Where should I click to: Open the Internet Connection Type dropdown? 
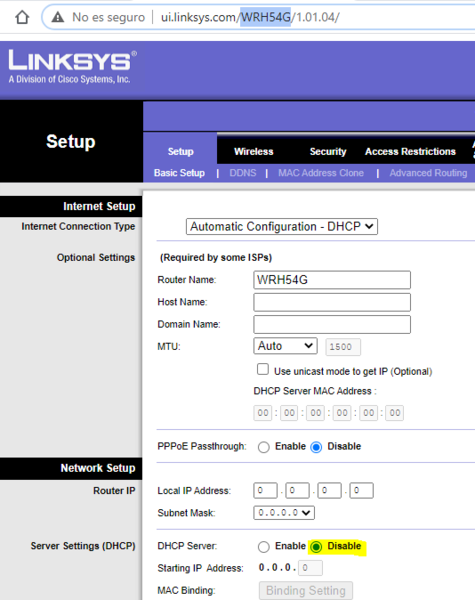(282, 227)
